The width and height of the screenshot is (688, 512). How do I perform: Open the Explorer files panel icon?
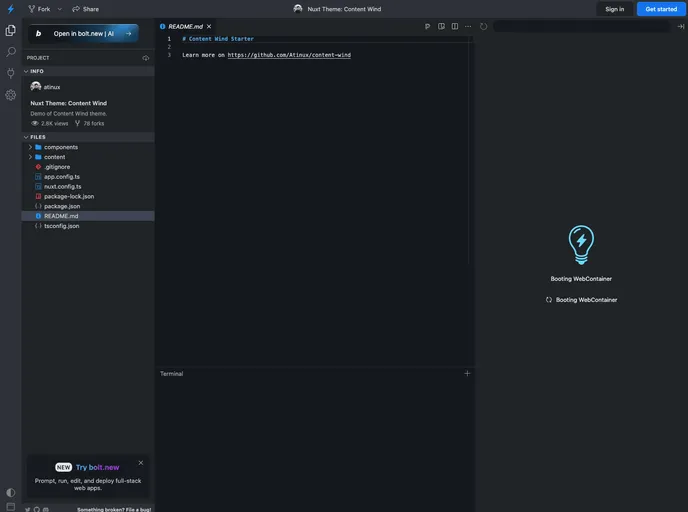pos(11,30)
